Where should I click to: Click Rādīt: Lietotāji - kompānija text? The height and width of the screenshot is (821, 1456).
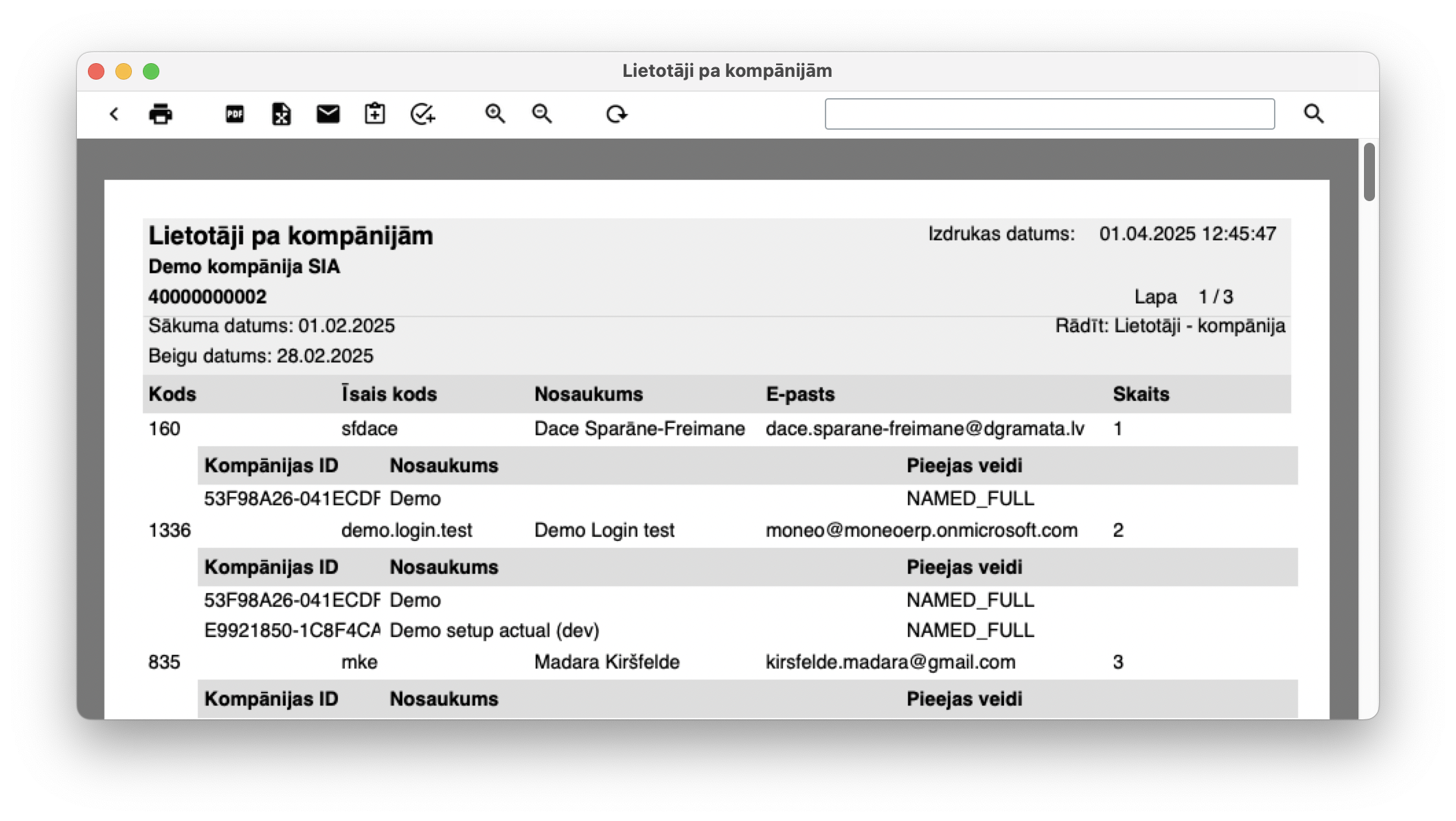tap(1170, 326)
